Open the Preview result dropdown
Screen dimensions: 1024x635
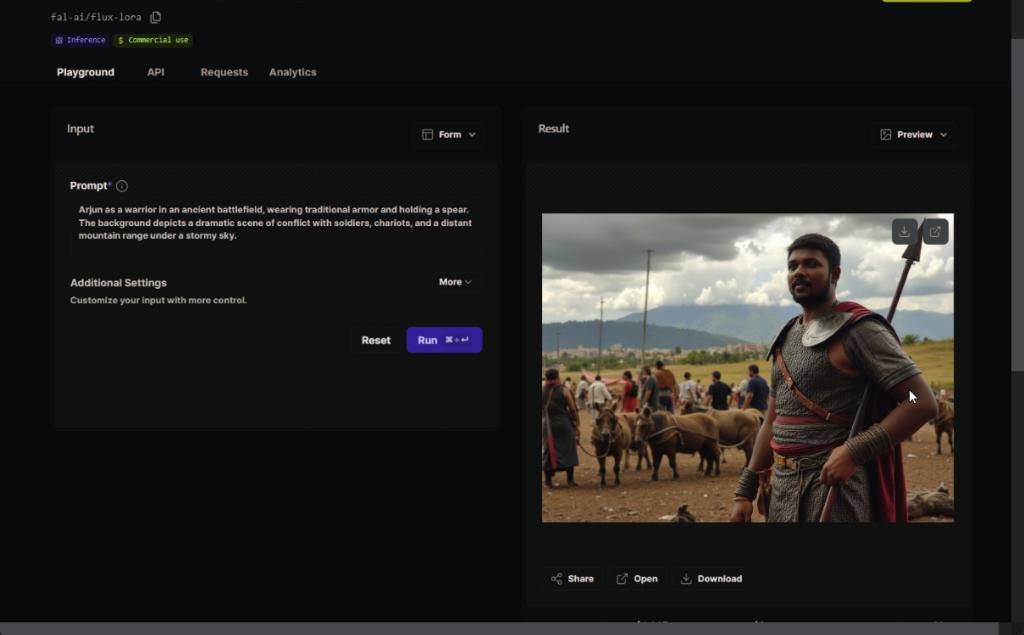(913, 135)
